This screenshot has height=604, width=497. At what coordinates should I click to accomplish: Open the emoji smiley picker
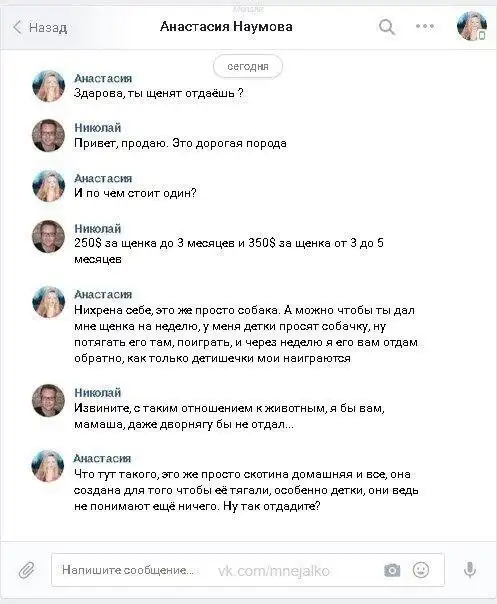click(421, 570)
